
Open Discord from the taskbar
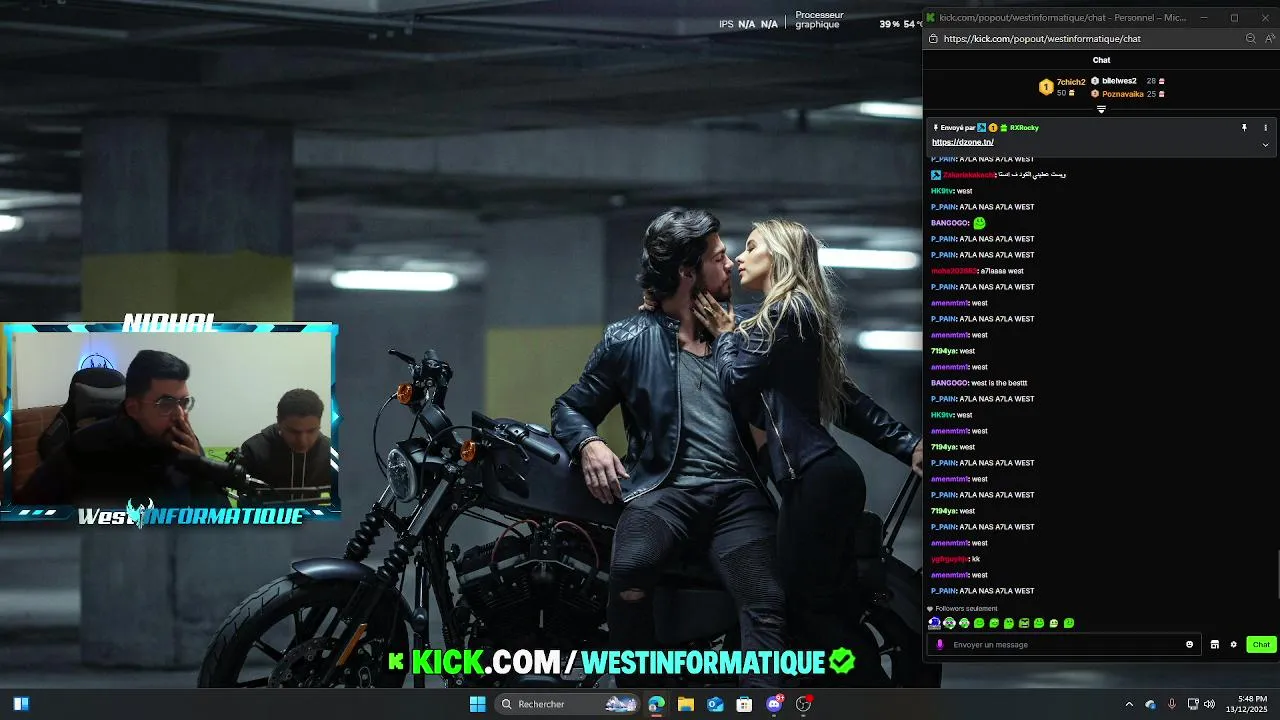774,704
